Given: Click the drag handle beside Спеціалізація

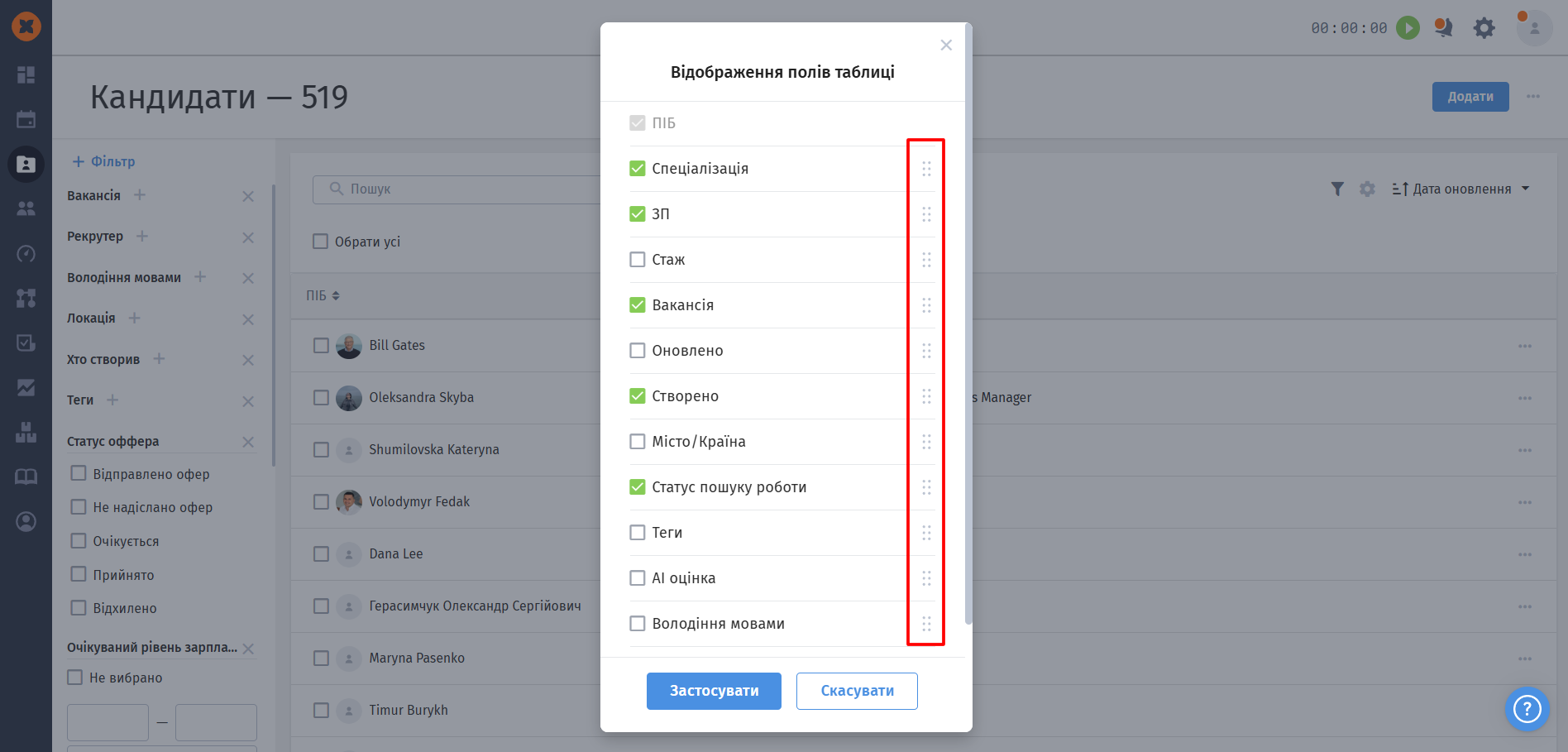Looking at the screenshot, I should 926,169.
